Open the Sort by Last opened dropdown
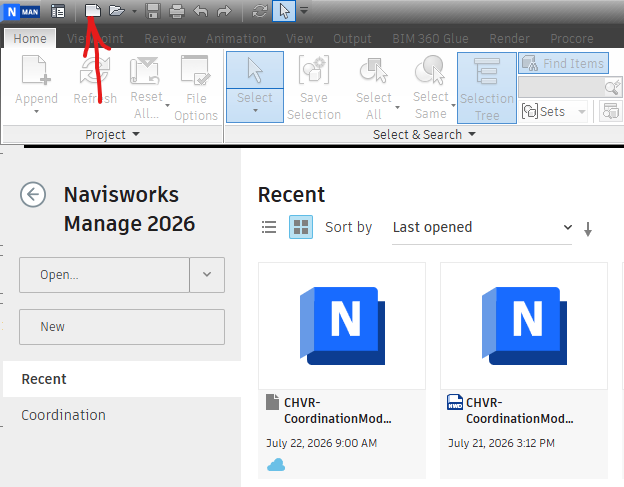Image resolution: width=624 pixels, height=487 pixels. [x=482, y=228]
